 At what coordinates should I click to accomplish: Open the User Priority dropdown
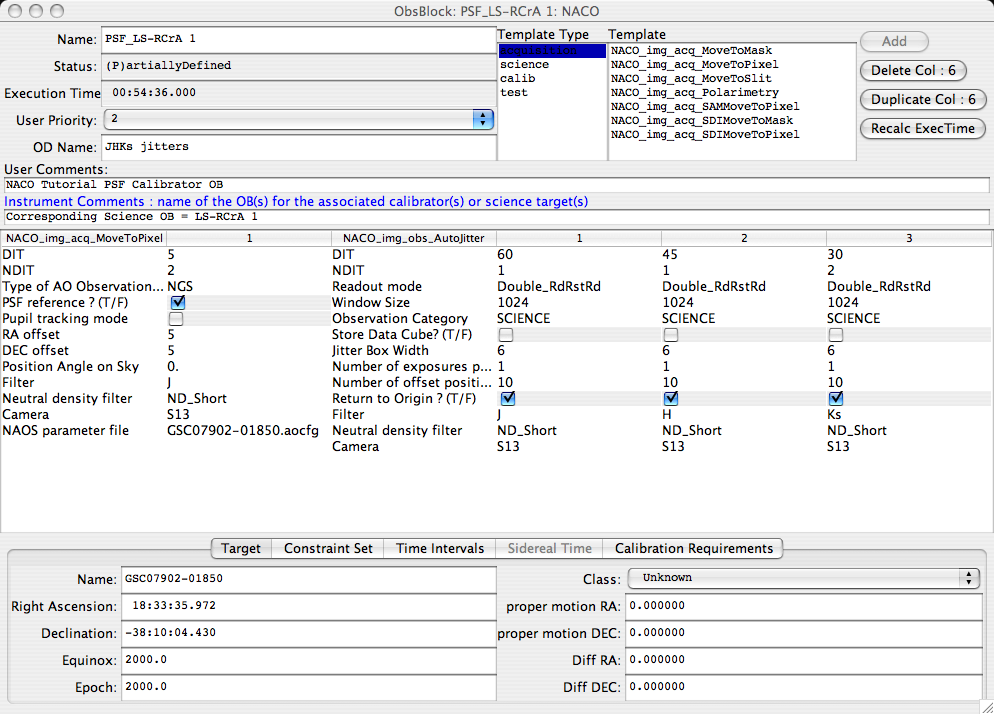coord(298,119)
